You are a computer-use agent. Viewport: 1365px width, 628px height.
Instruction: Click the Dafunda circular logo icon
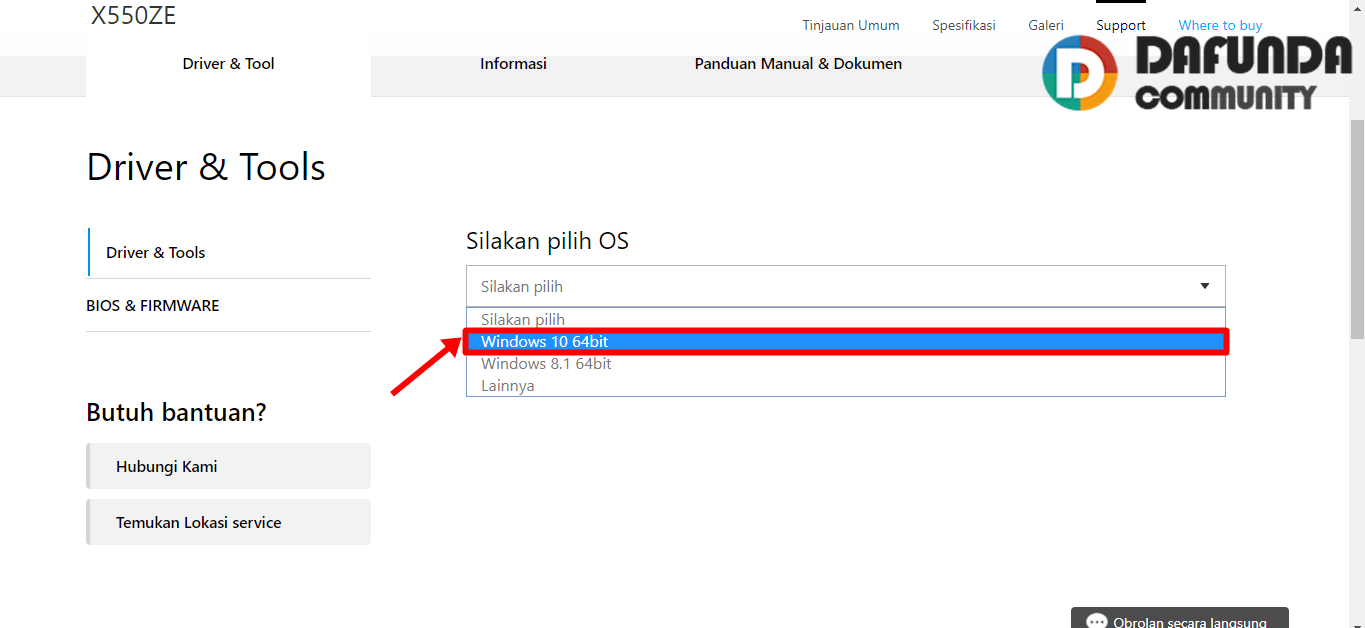(1079, 73)
